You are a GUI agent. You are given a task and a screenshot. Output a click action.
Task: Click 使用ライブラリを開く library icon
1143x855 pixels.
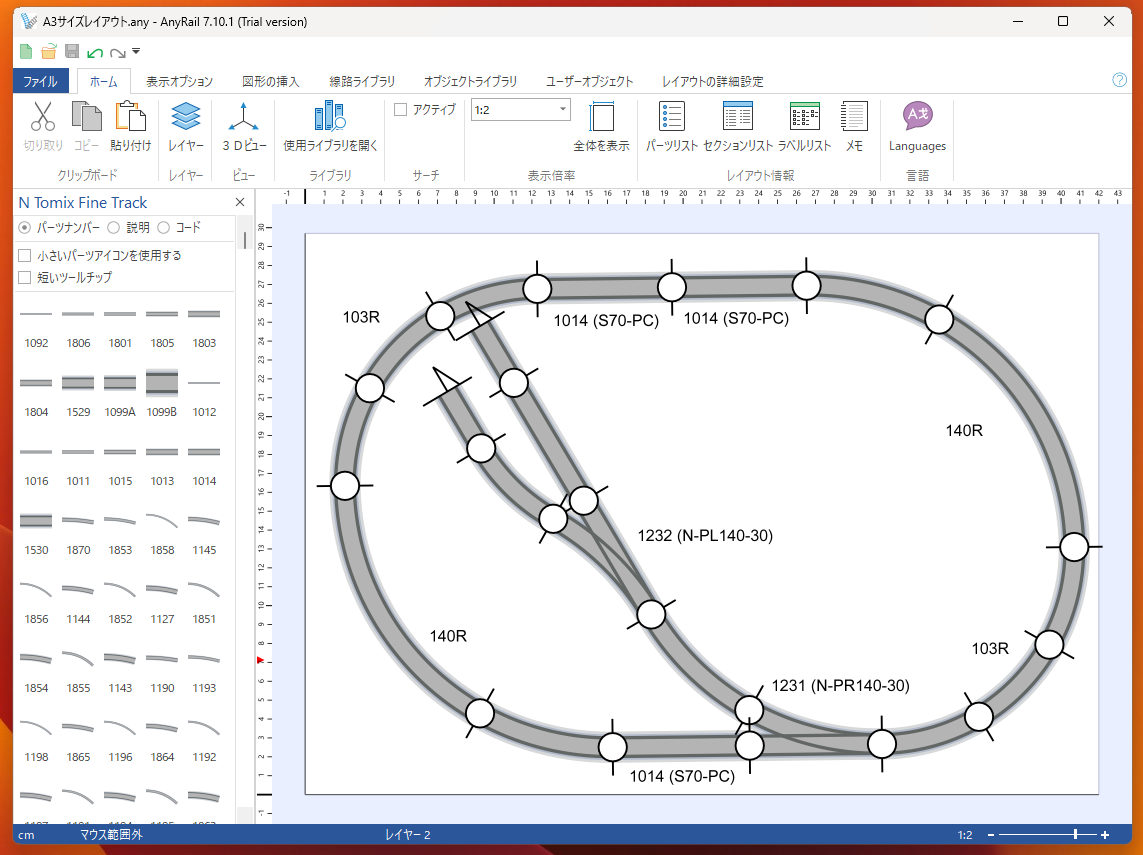coord(330,126)
